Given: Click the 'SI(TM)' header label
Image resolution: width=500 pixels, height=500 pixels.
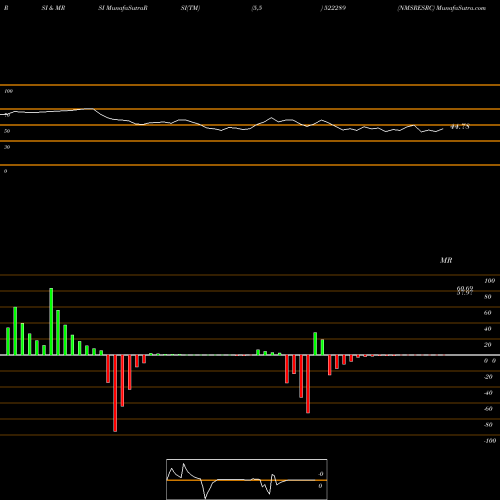Looking at the screenshot, I should click(190, 8).
